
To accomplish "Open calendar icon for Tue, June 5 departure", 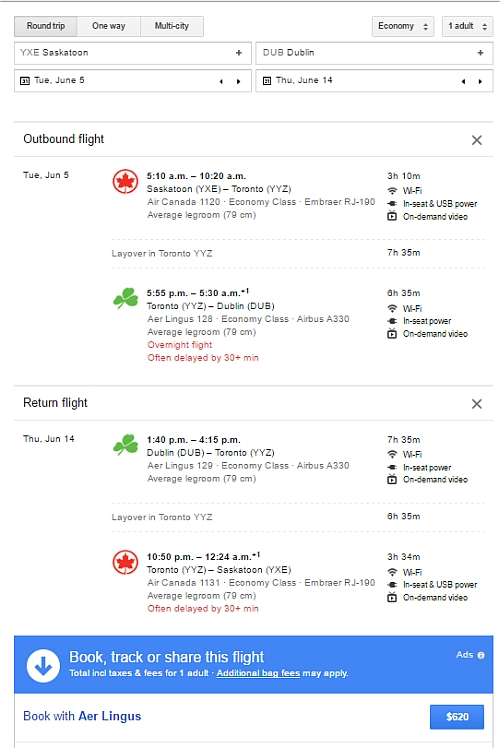I will click(x=24, y=81).
